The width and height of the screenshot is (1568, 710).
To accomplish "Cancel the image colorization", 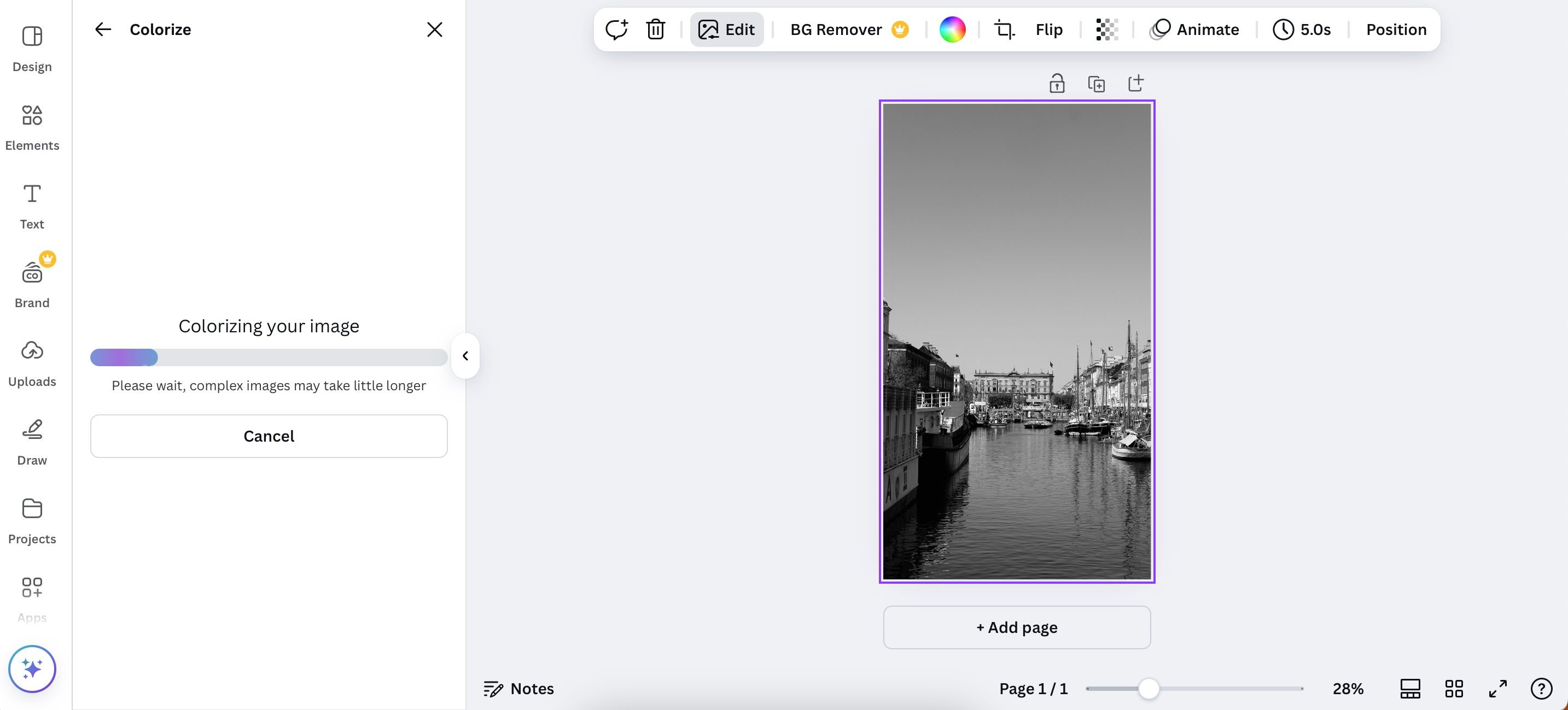I will tap(269, 436).
